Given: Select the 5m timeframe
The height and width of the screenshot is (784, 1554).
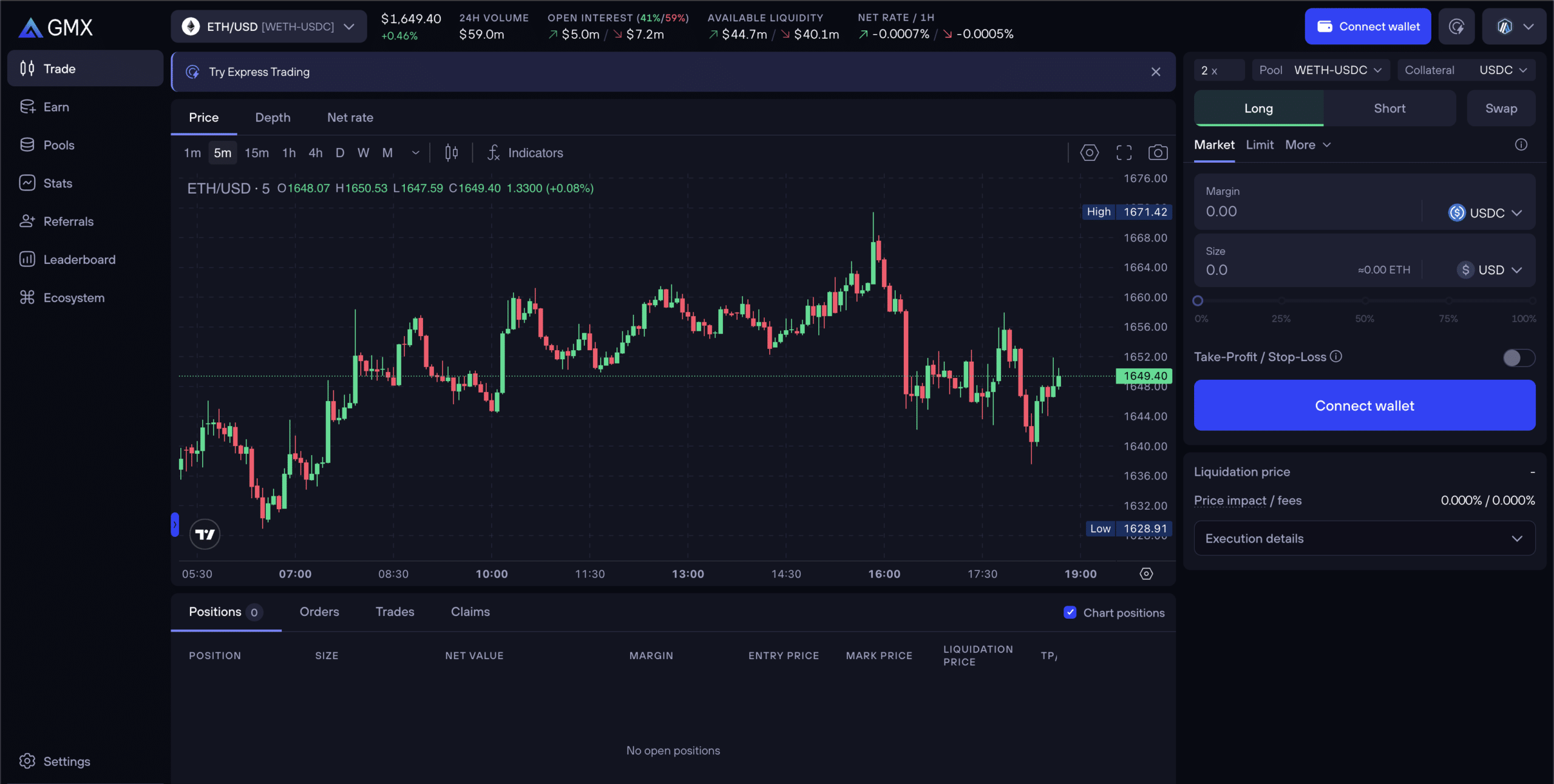Looking at the screenshot, I should pyautogui.click(x=223, y=153).
